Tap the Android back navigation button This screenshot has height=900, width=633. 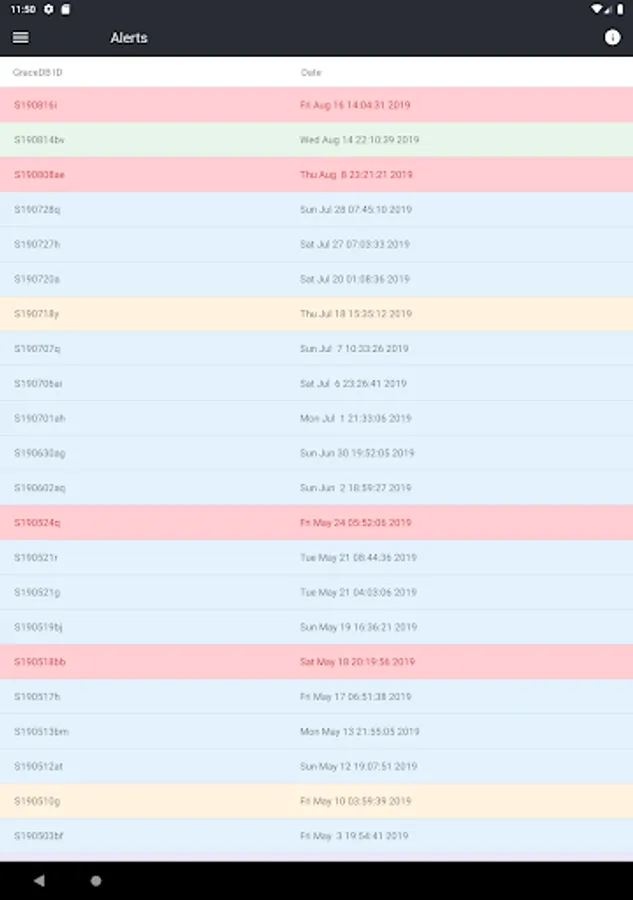(x=39, y=880)
